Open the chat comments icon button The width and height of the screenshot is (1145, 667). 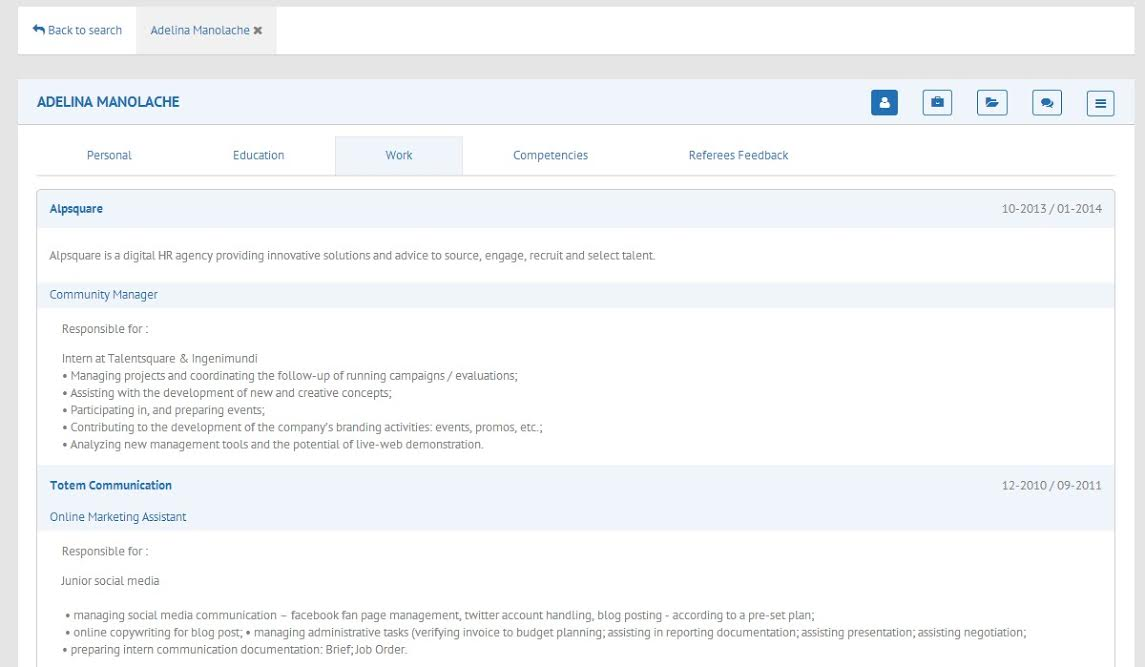click(1046, 103)
